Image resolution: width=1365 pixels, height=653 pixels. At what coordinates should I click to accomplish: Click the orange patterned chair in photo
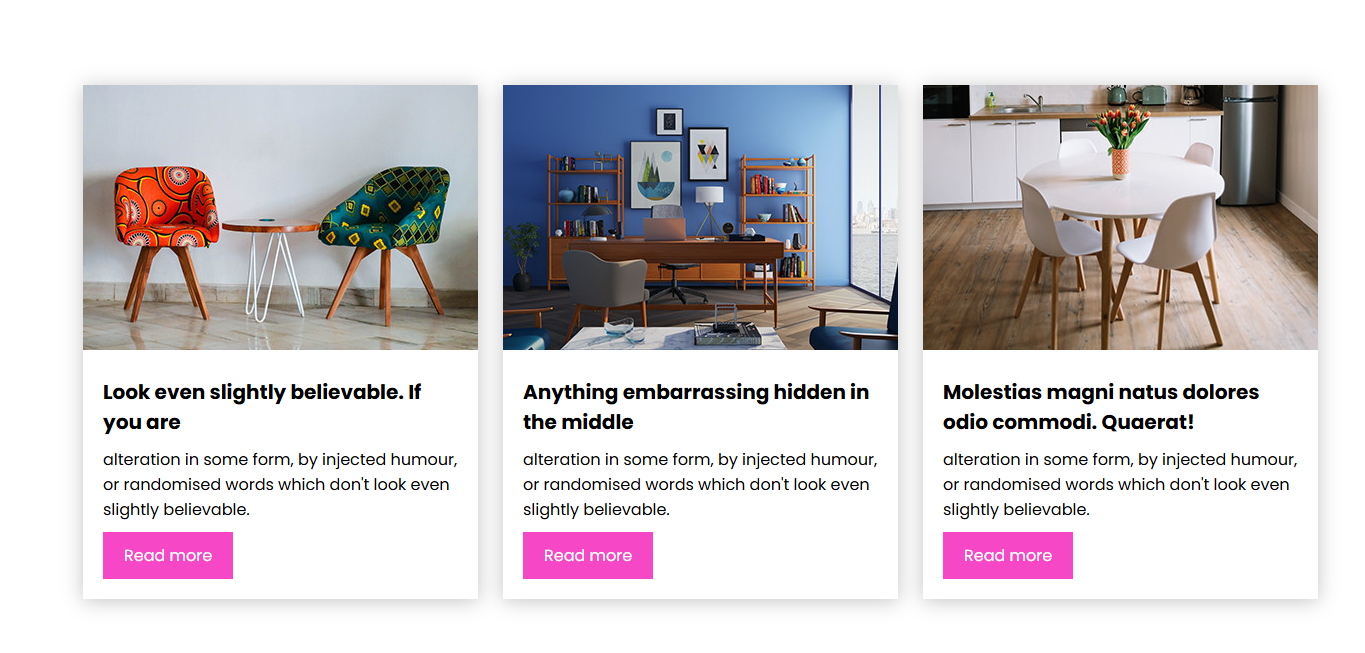click(165, 212)
